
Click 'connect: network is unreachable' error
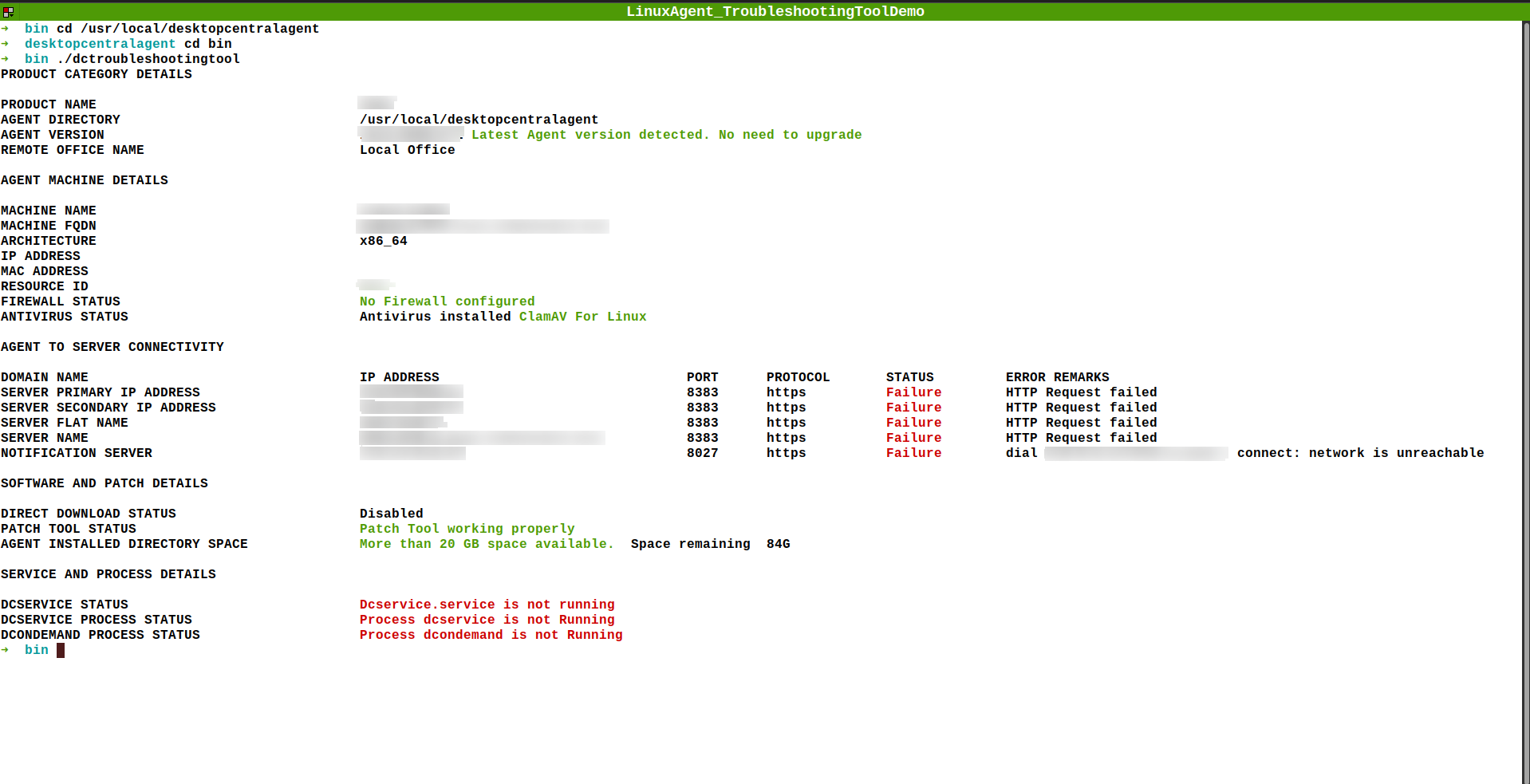pos(1360,453)
